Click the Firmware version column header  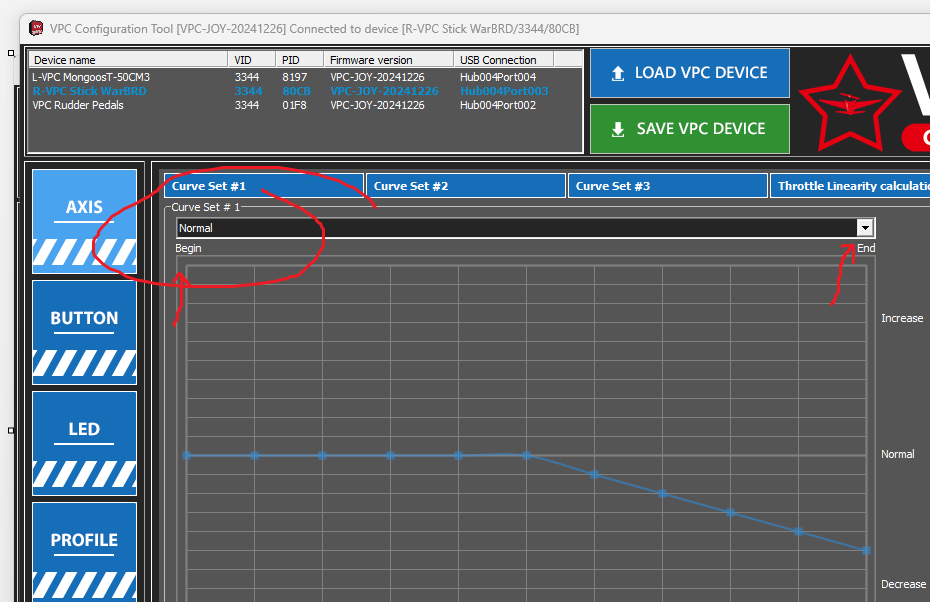388,60
